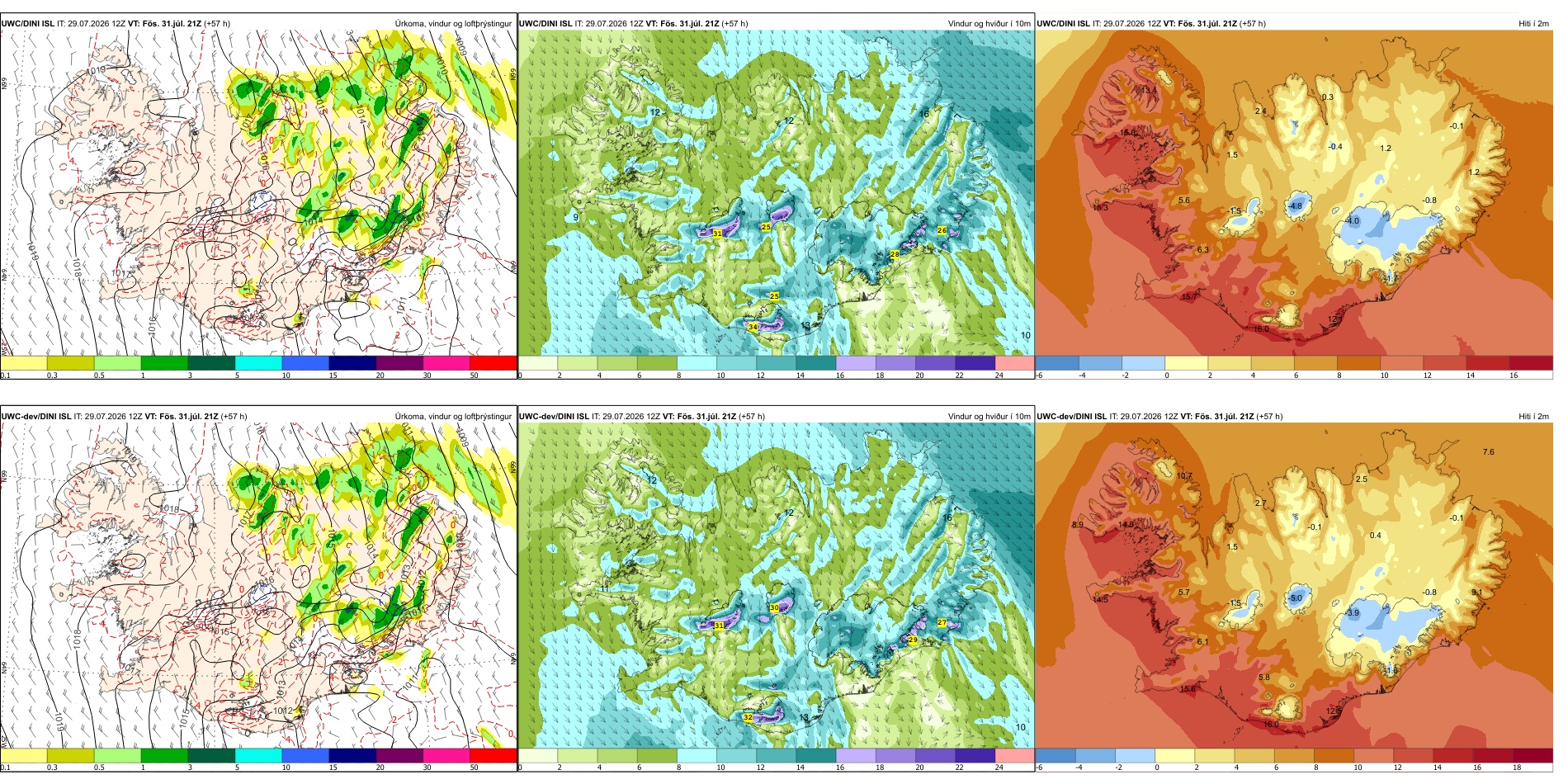Click gust label '34' on top wind map
Viewport: 1568px width, 784px height.
pyautogui.click(x=753, y=327)
